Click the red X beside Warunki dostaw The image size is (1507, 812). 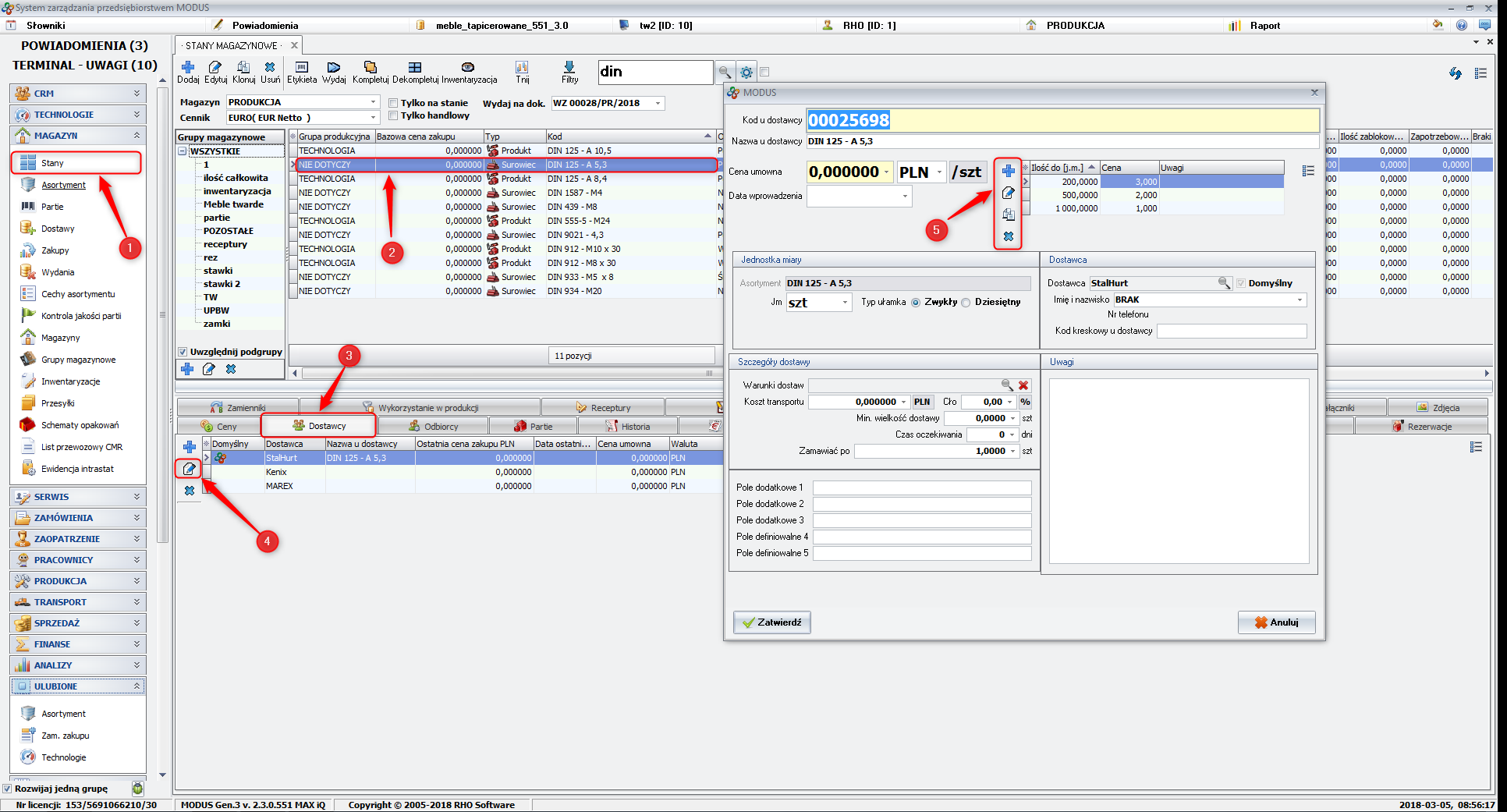tap(1023, 385)
